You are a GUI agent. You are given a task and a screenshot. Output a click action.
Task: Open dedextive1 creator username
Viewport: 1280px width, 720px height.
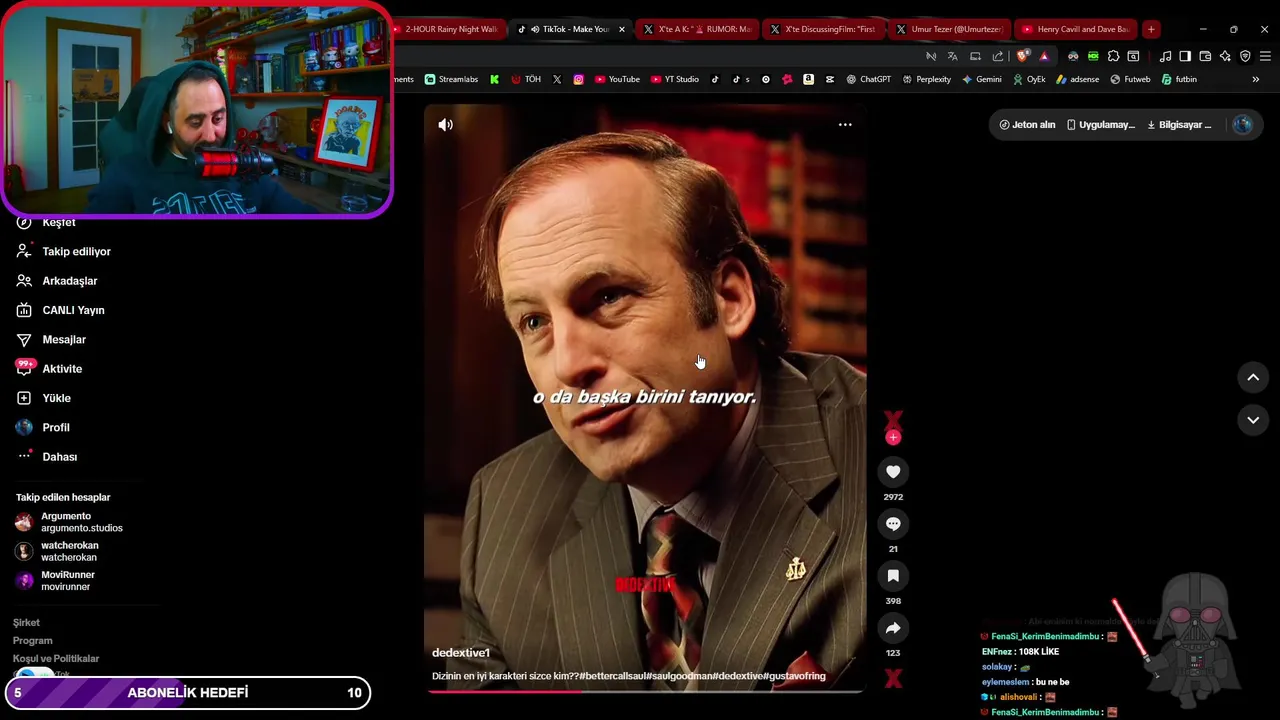pos(461,653)
